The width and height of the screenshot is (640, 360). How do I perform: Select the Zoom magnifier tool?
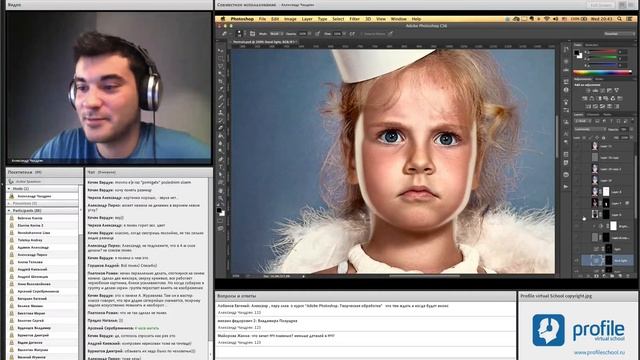220,198
